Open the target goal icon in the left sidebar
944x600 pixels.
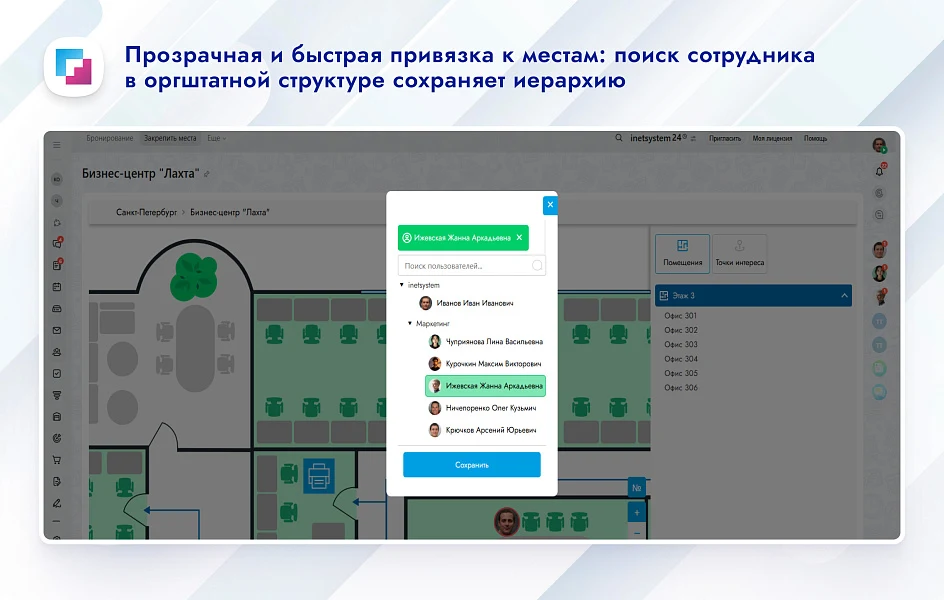[x=57, y=438]
